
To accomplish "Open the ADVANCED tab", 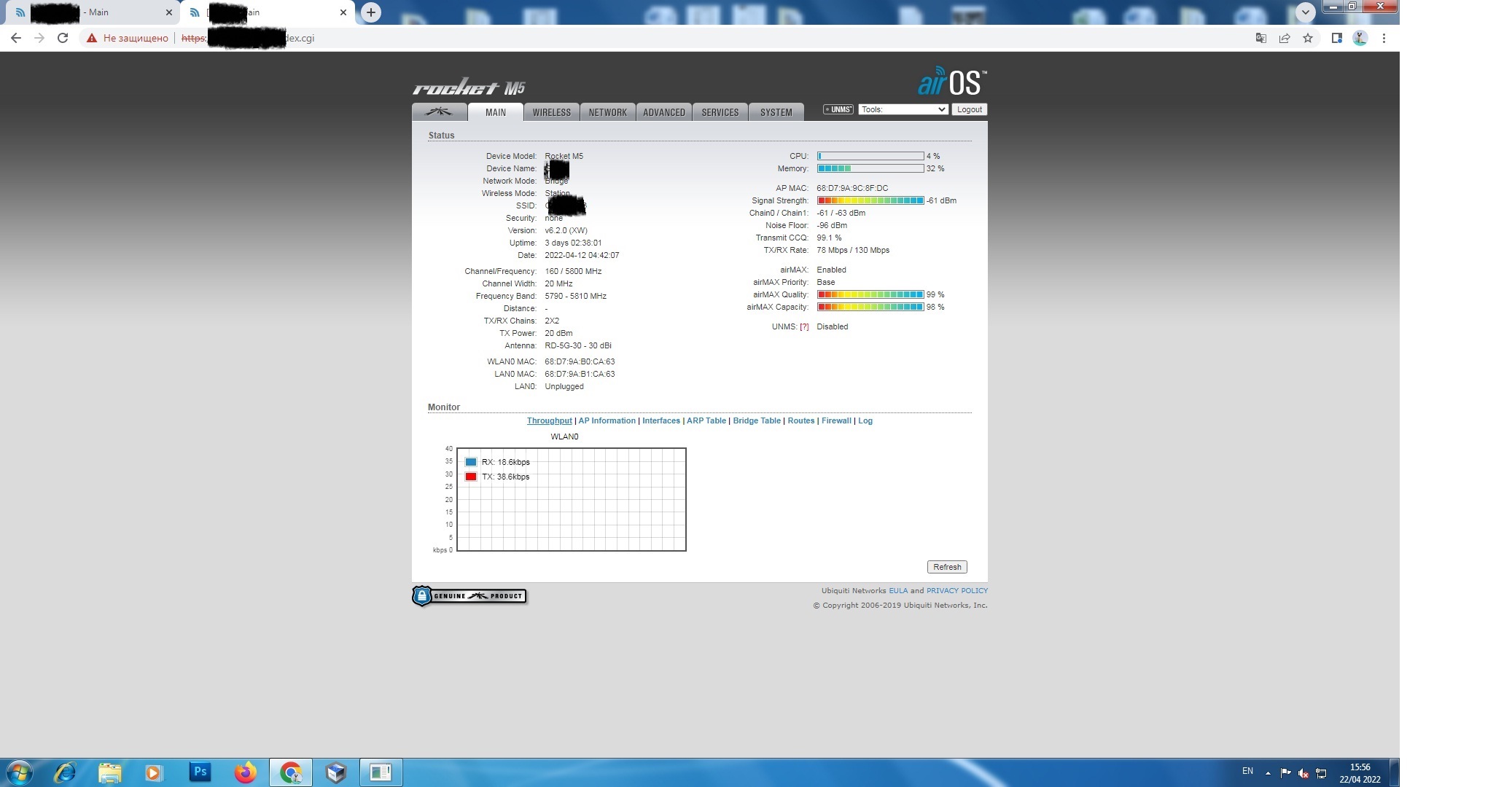I will [x=664, y=112].
